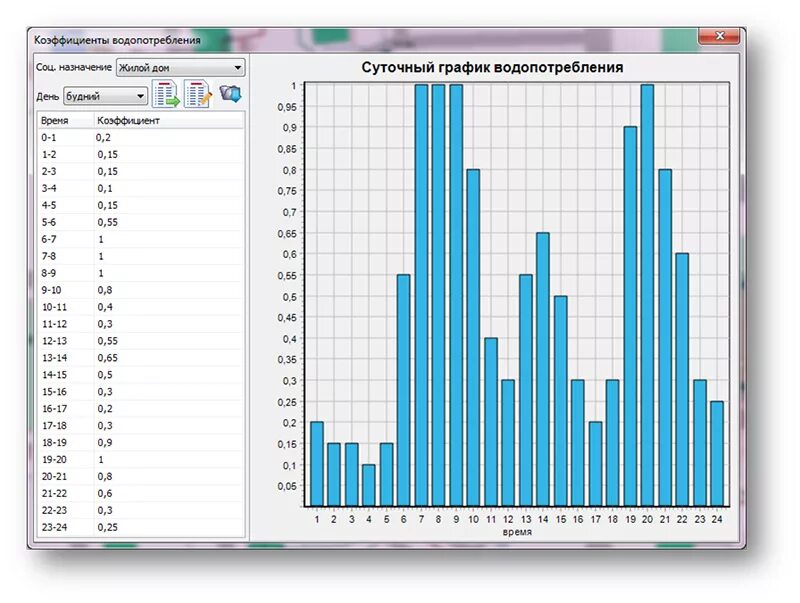Open the День dropdown showing будний
The height and width of the screenshot is (603, 800).
point(106,96)
